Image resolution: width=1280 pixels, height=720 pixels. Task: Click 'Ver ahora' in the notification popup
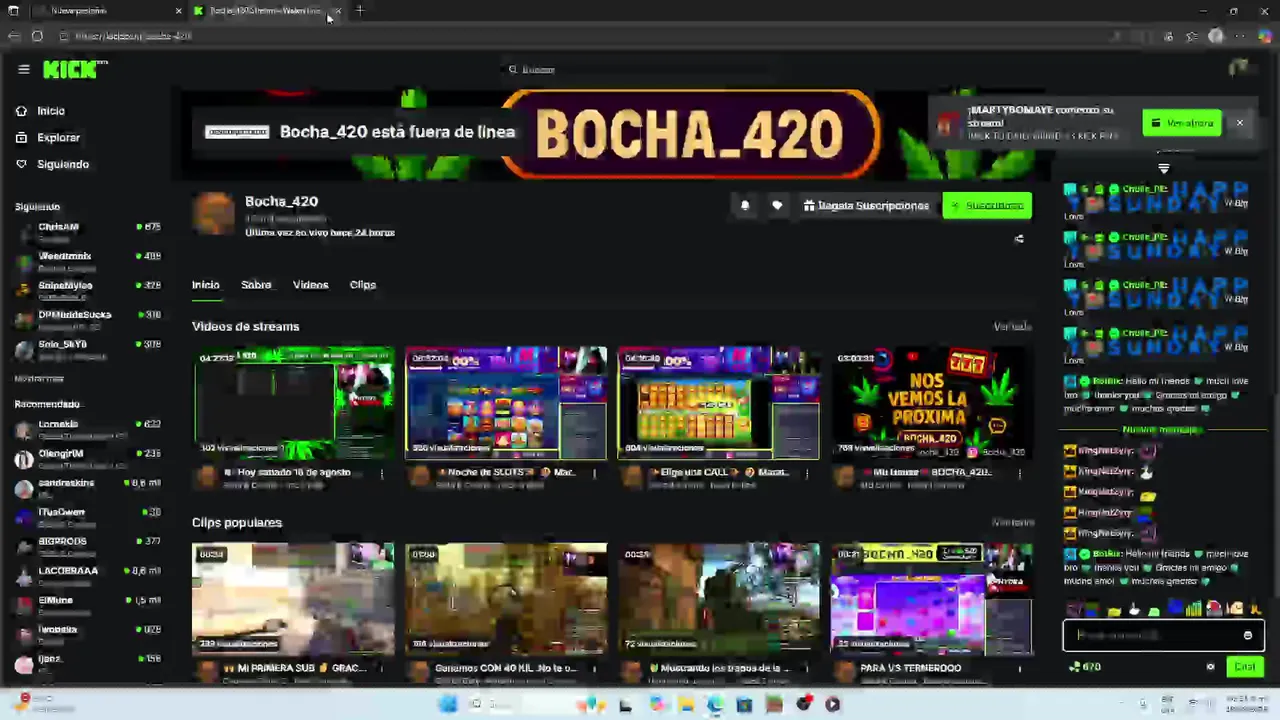coord(1182,123)
